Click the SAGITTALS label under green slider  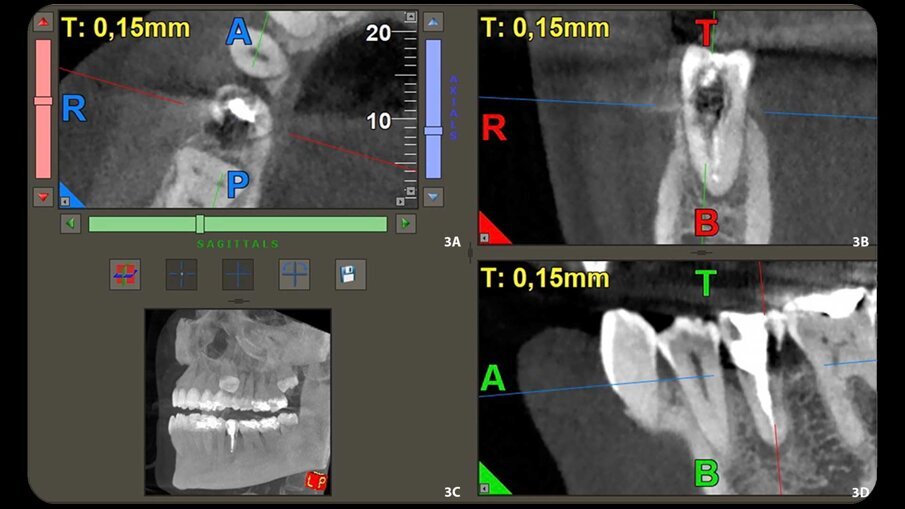coord(238,244)
